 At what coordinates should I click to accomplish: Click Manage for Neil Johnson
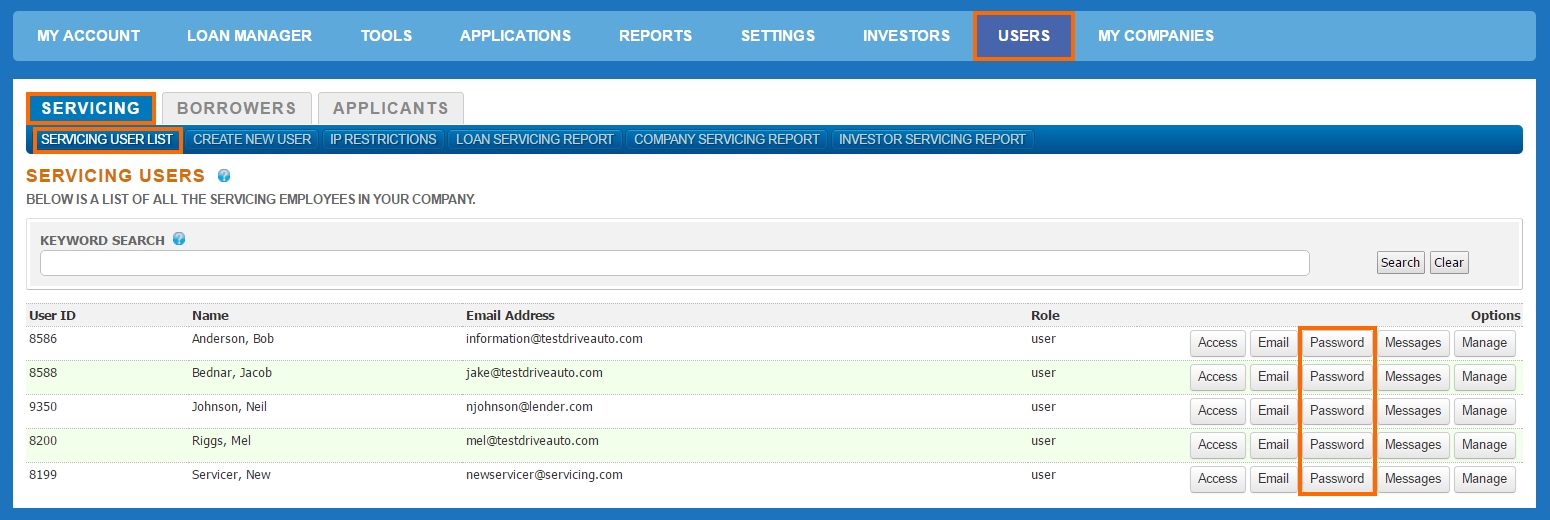[1484, 411]
